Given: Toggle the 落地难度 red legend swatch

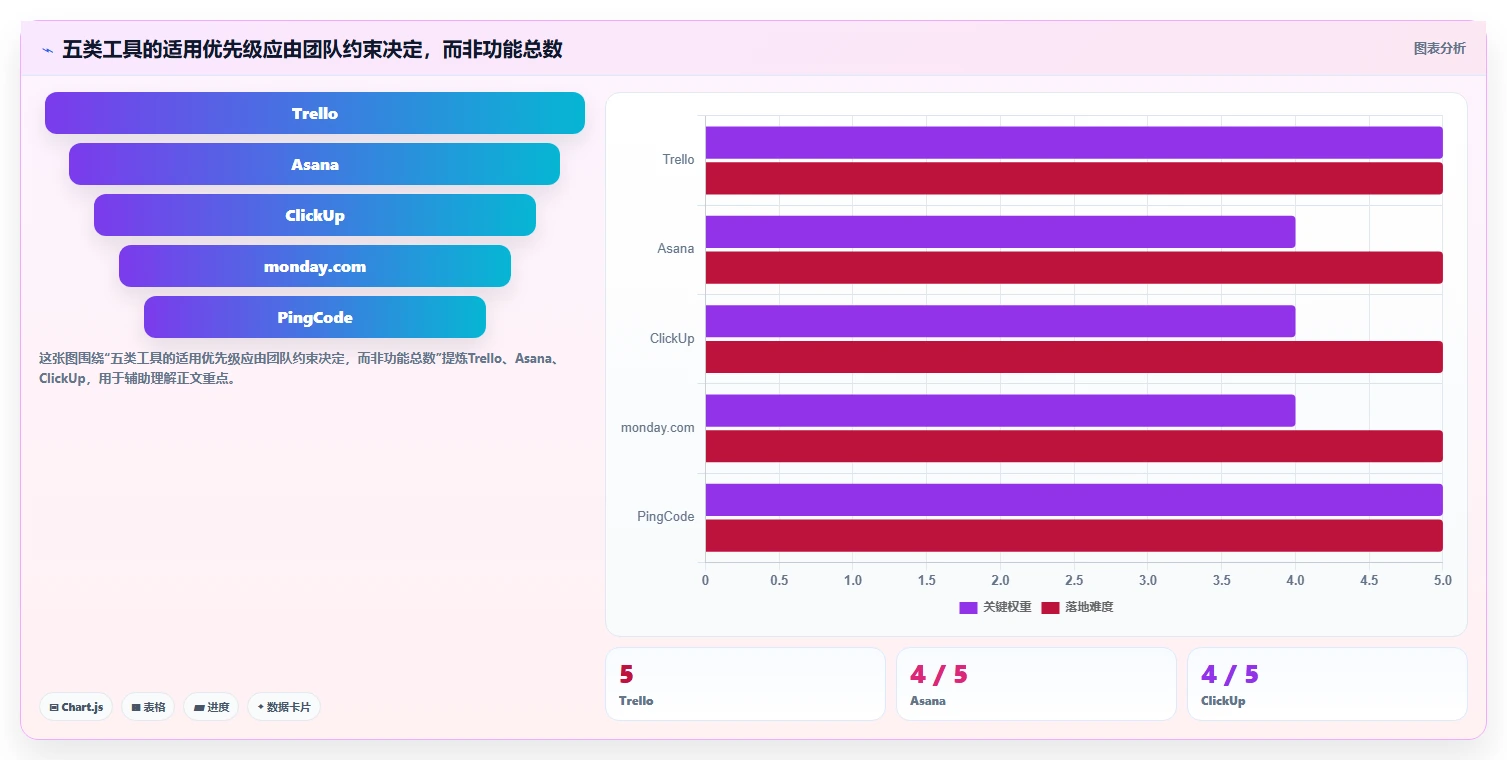Looking at the screenshot, I should tap(1050, 607).
